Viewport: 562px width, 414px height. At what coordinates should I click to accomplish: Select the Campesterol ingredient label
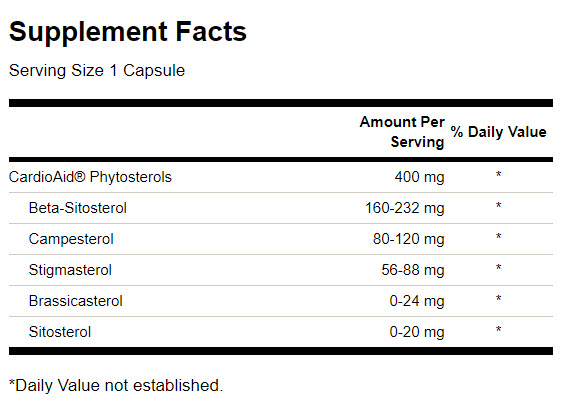tap(71, 239)
